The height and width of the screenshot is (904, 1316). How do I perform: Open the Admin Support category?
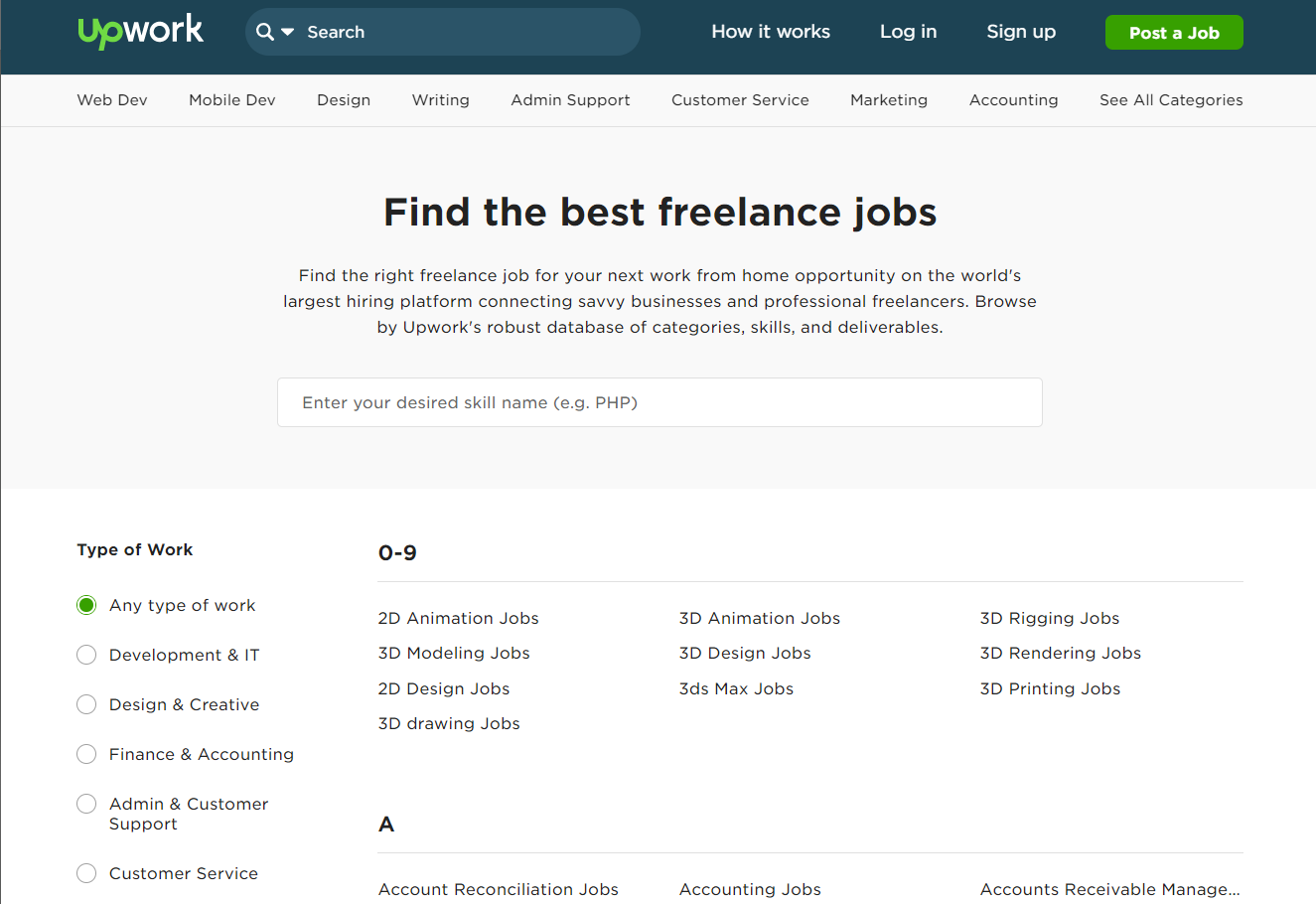tap(570, 99)
